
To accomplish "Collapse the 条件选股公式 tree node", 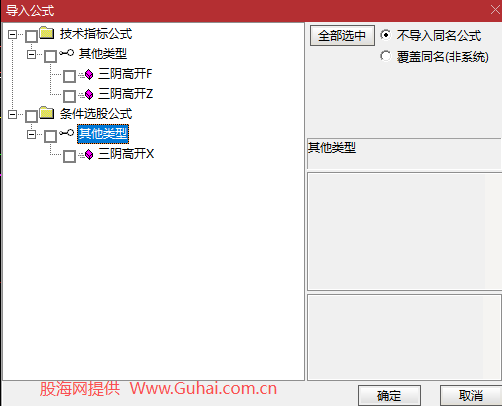I will [12, 114].
